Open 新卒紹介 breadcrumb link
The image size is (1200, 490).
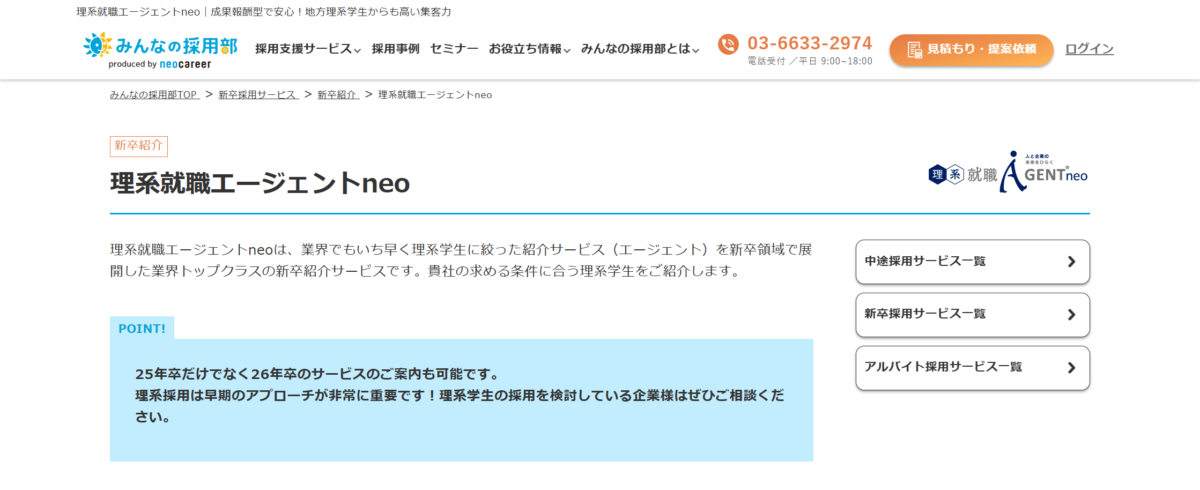click(x=338, y=94)
